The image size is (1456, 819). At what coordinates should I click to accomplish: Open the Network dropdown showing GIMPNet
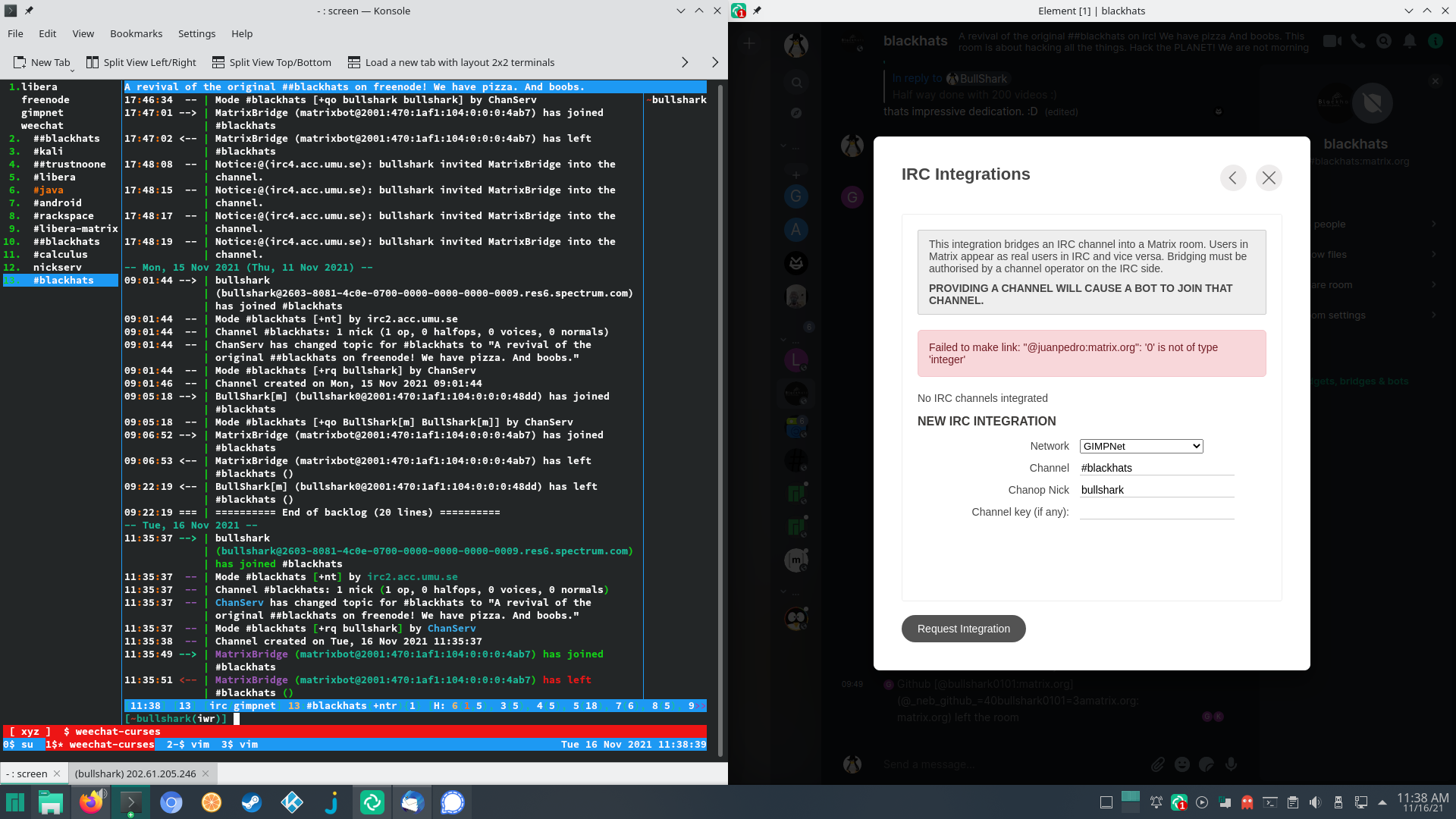coord(1141,446)
